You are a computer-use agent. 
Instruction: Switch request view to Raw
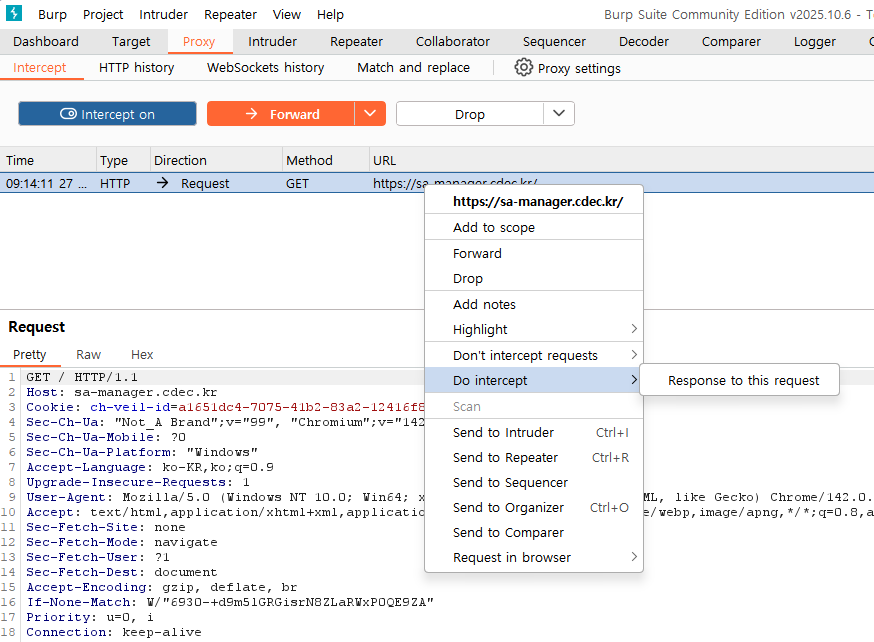[89, 354]
